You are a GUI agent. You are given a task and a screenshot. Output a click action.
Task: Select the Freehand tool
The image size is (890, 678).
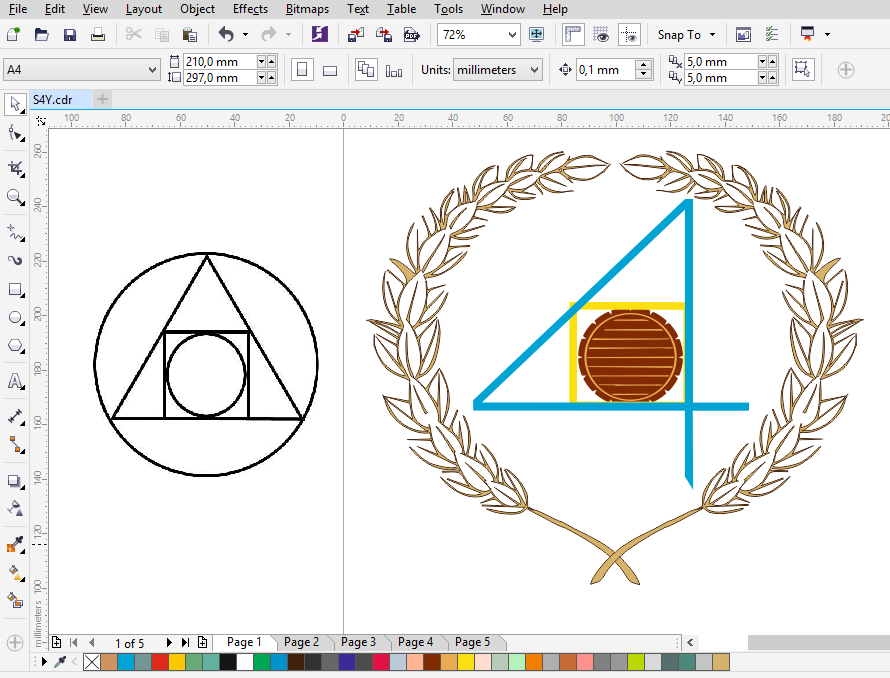click(x=15, y=232)
